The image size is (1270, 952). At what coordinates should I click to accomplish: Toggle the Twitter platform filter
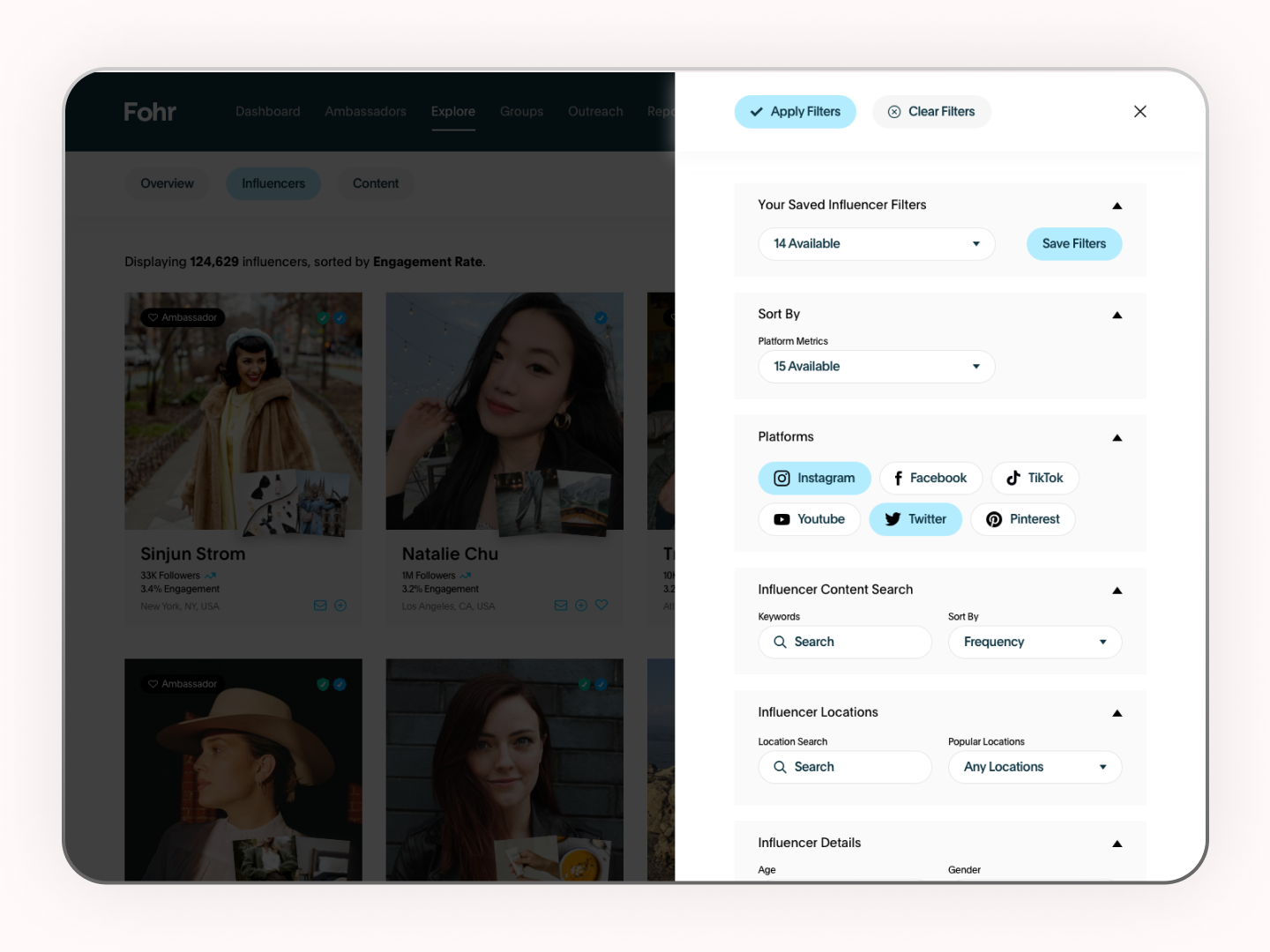click(915, 519)
